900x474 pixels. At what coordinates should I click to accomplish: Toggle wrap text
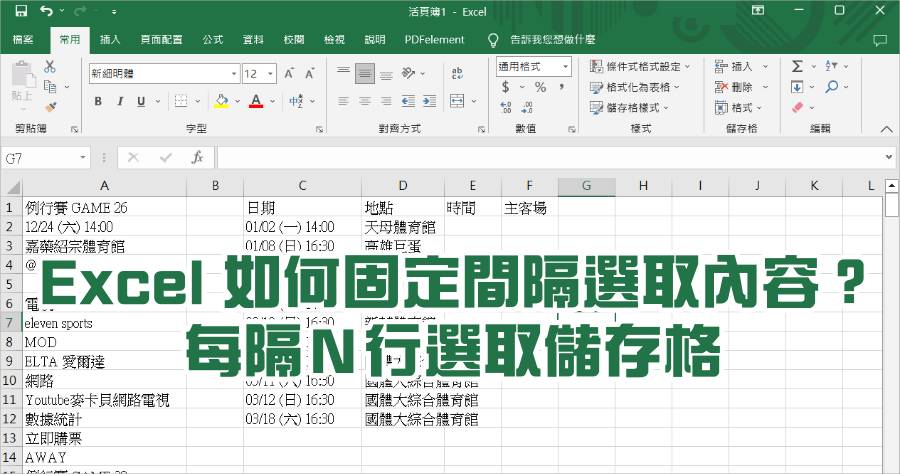[x=457, y=73]
